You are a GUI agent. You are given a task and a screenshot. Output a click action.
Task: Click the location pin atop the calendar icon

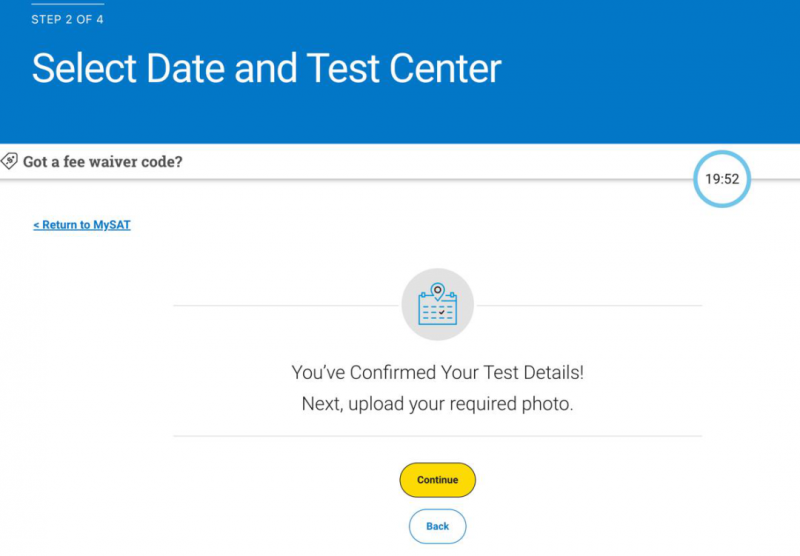[x=438, y=291]
